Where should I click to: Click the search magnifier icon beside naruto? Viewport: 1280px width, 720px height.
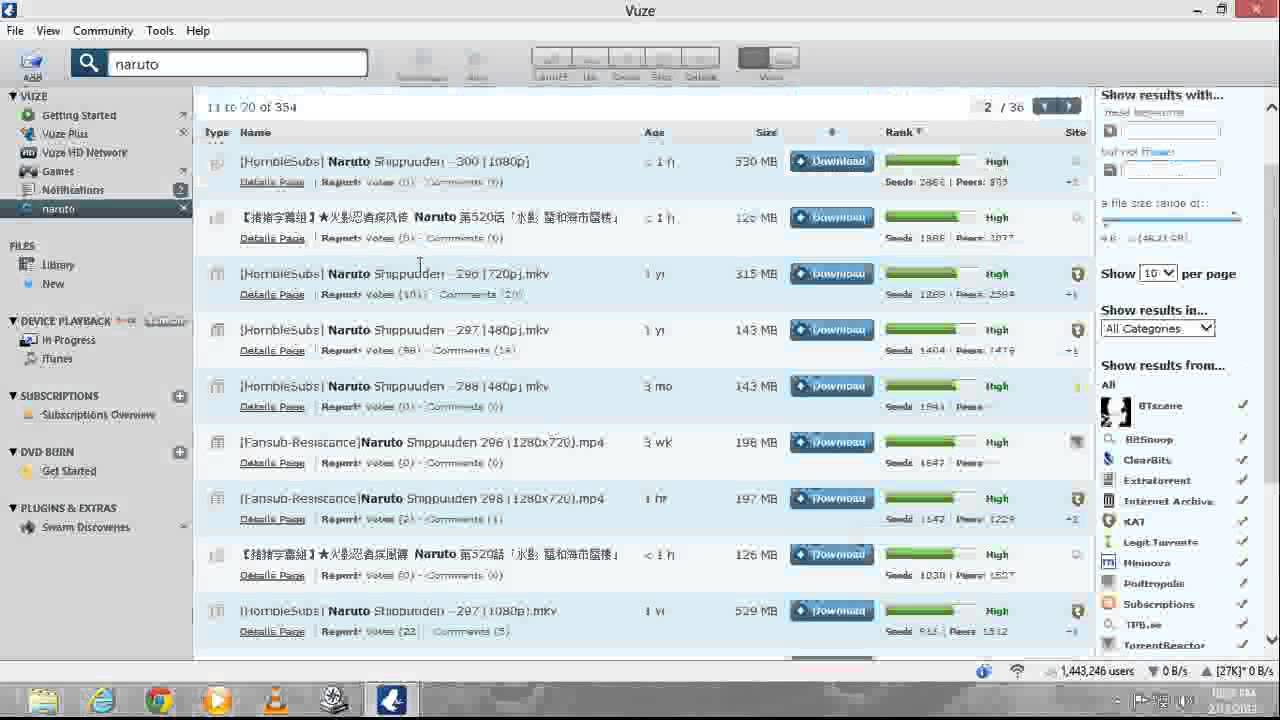pyautogui.click(x=89, y=64)
